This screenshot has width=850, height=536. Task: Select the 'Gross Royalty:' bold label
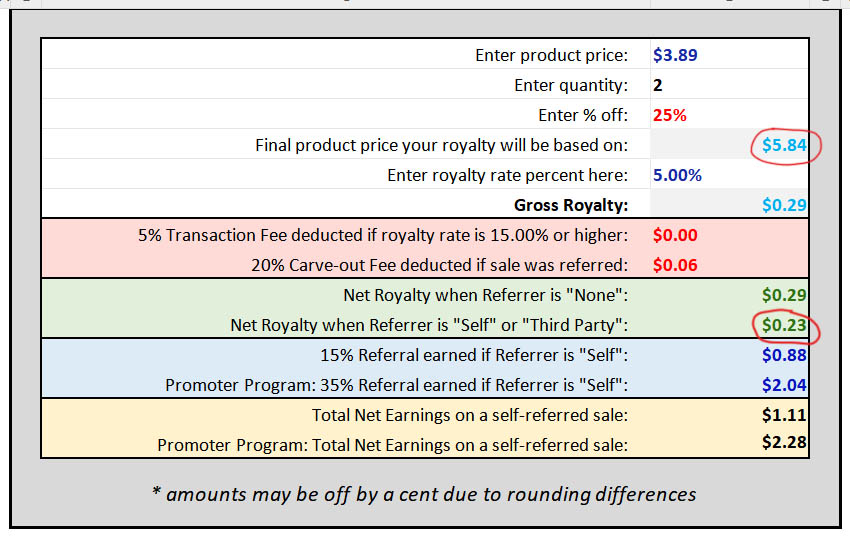point(571,205)
